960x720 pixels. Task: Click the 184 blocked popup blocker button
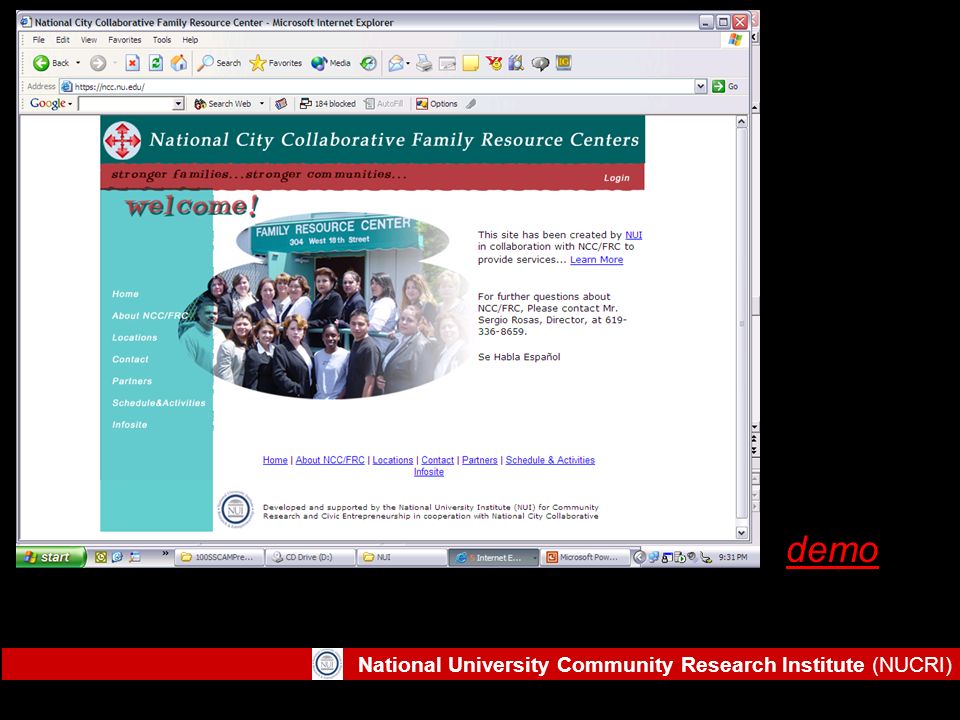click(328, 104)
